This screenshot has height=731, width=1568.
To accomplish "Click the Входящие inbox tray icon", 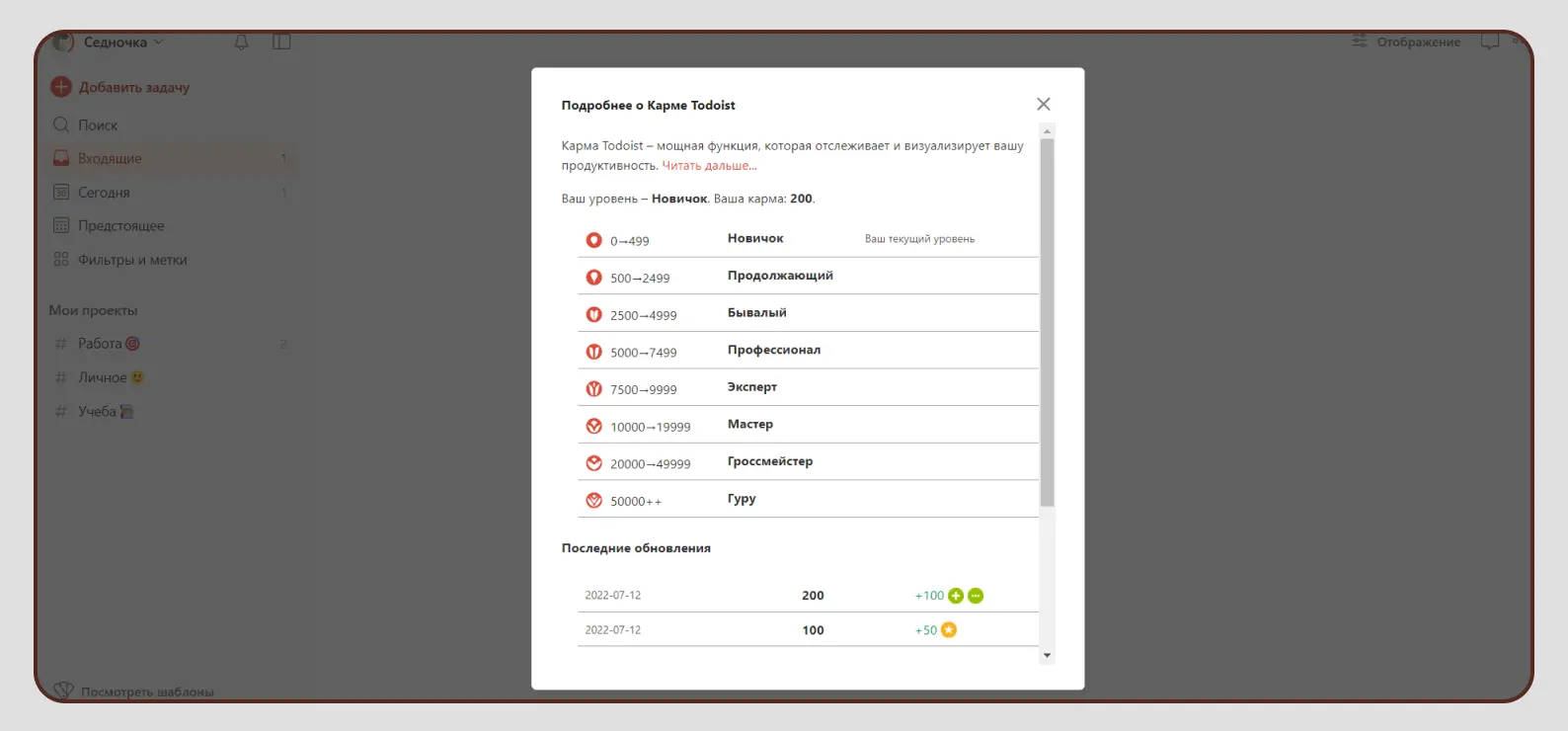I will [x=61, y=158].
